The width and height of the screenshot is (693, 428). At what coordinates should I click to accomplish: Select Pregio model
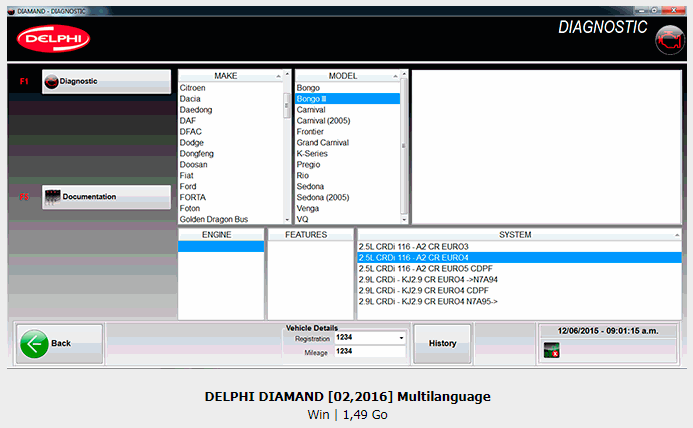[347, 164]
